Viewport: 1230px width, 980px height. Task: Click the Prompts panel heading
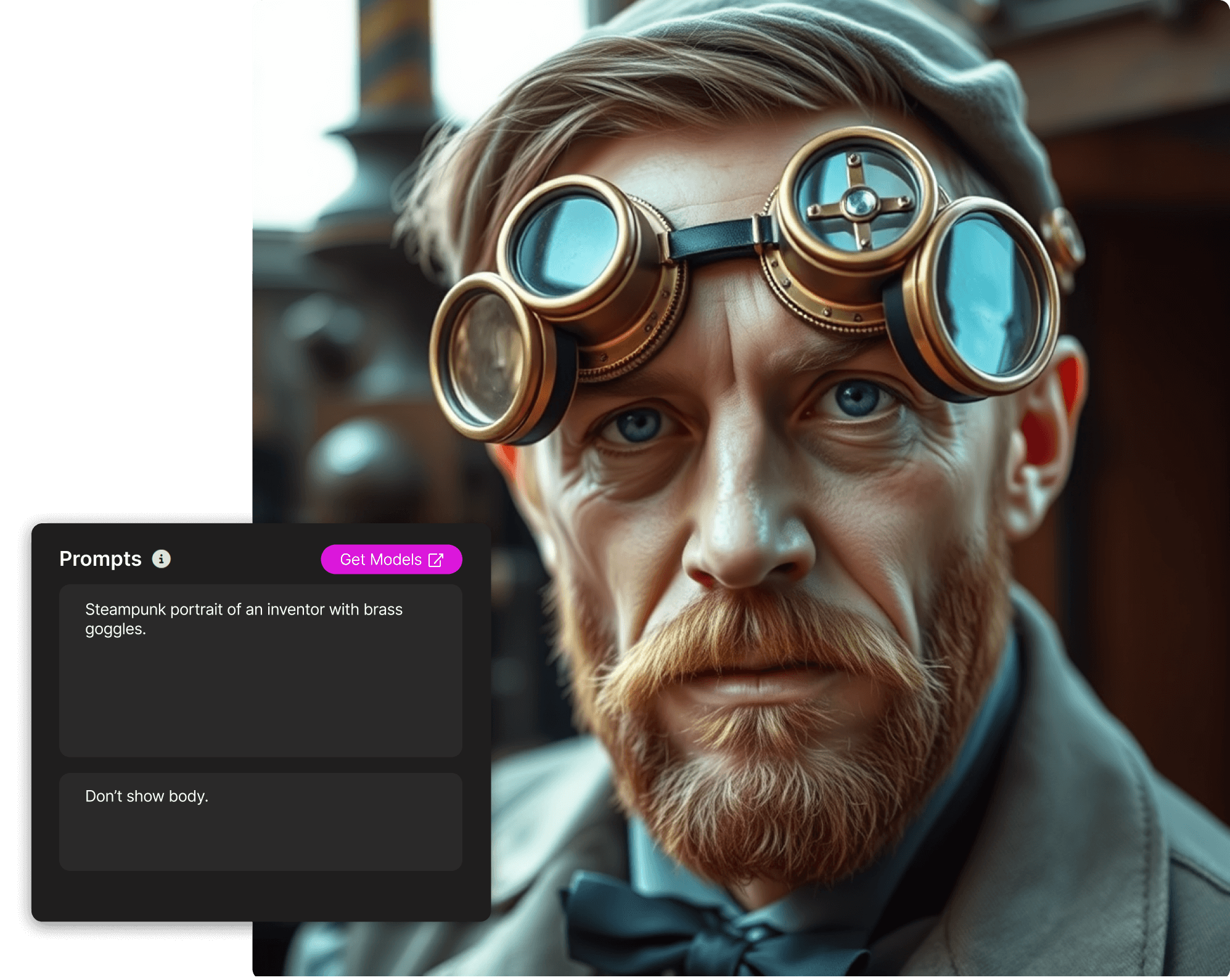100,559
